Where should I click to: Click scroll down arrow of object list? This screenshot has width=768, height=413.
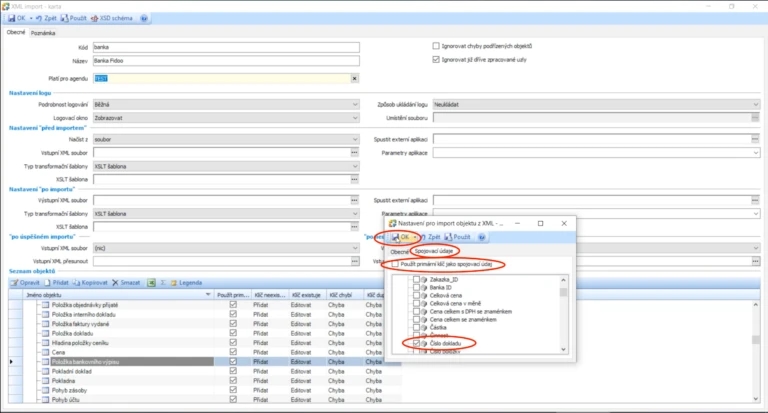point(755,399)
